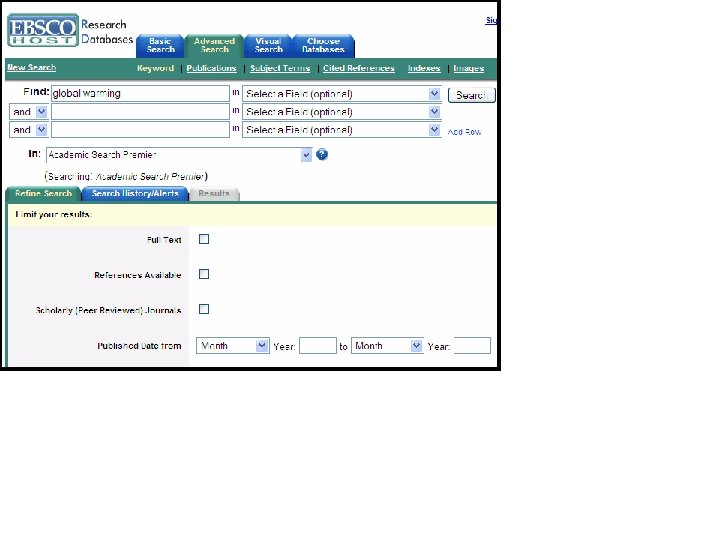The width and height of the screenshot is (720, 540).
Task: Change second 'and' boolean operator dropdown
Action: pyautogui.click(x=28, y=130)
